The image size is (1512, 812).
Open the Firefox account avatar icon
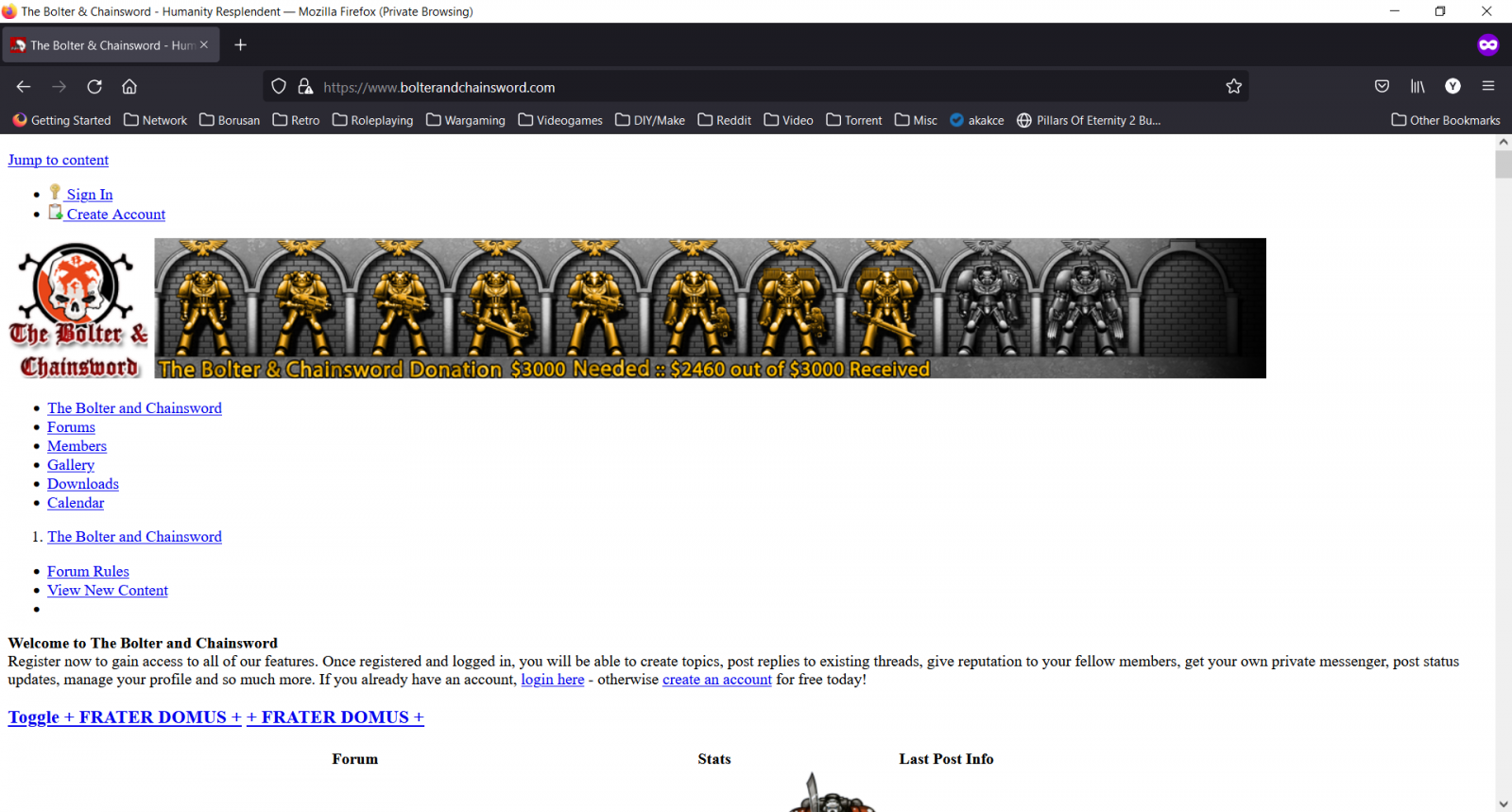[x=1452, y=87]
